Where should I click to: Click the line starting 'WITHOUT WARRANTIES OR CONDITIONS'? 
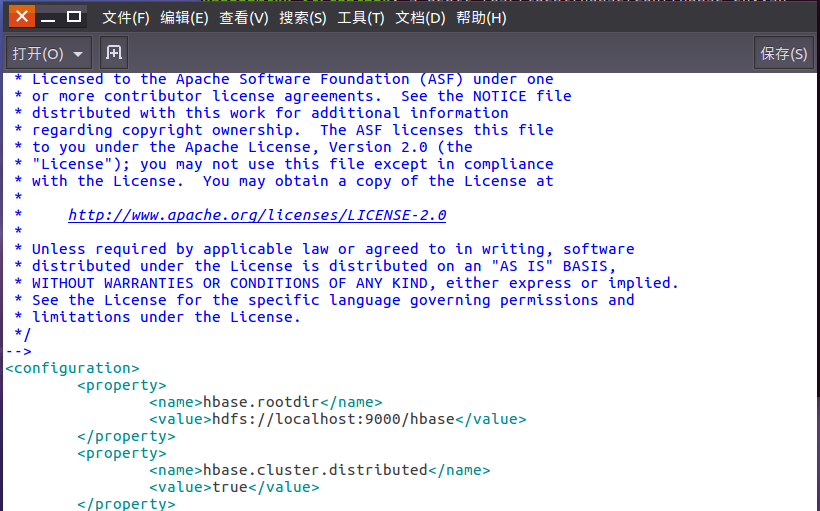(x=346, y=283)
